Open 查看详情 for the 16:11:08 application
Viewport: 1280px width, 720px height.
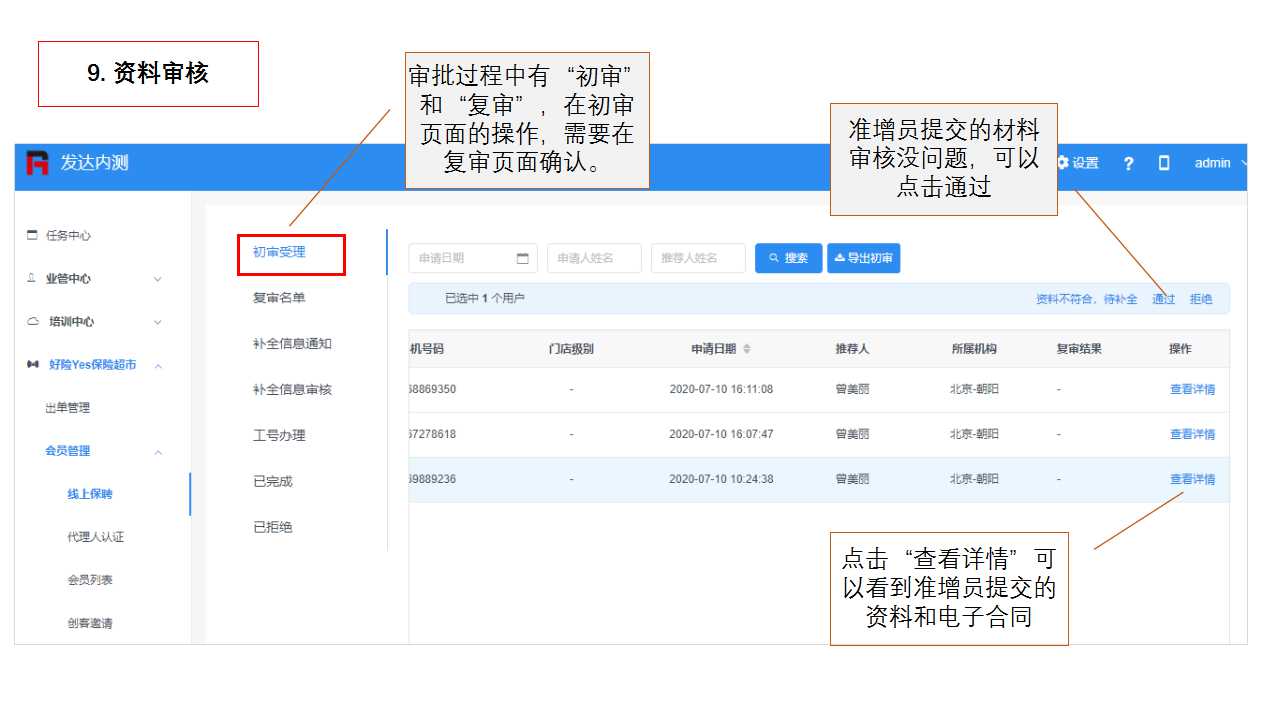(1192, 389)
